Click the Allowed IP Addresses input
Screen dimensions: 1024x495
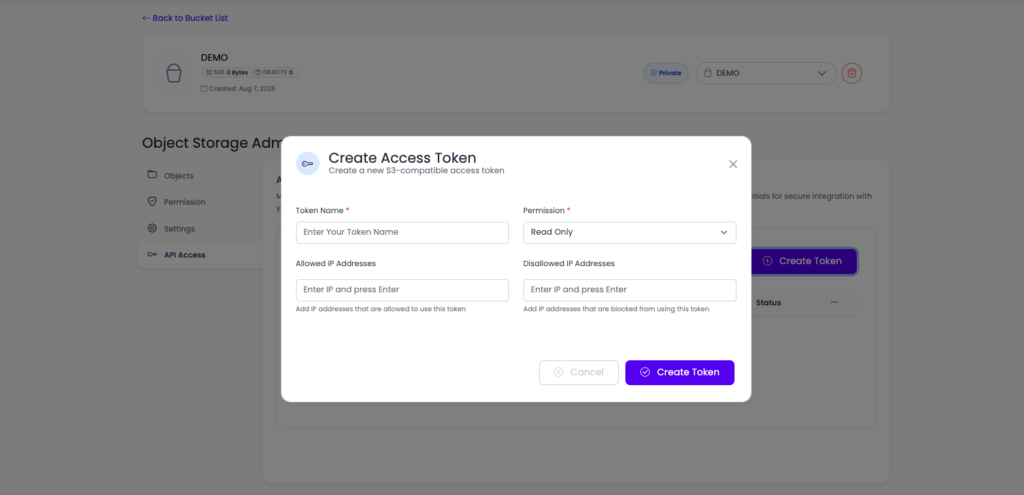coord(402,290)
